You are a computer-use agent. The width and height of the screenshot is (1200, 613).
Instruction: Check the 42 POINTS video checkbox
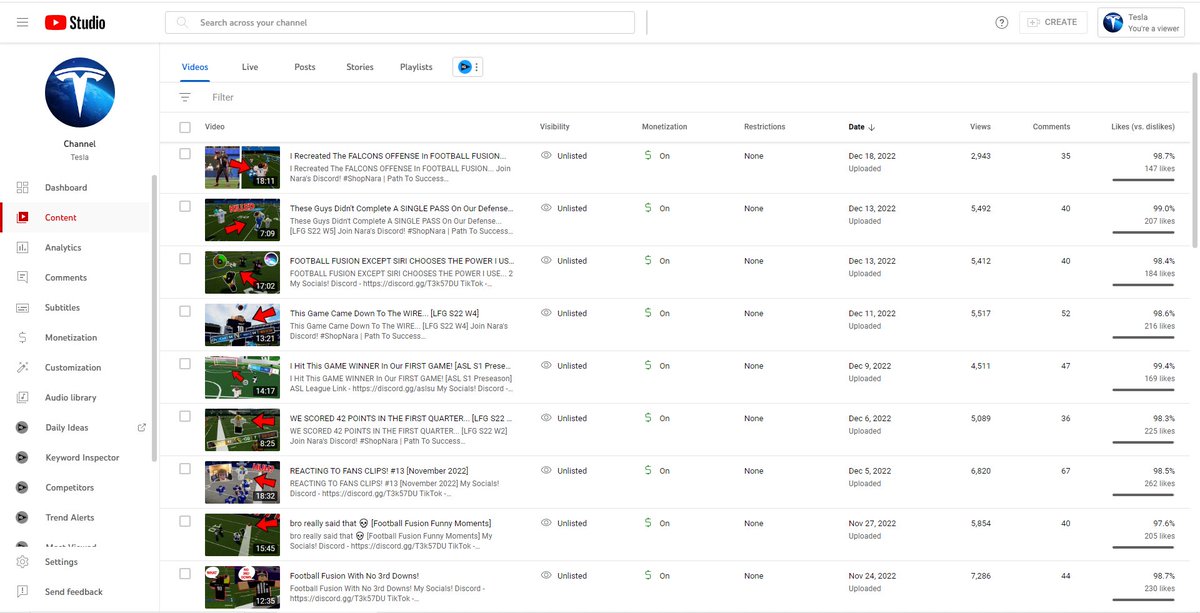[x=185, y=416]
